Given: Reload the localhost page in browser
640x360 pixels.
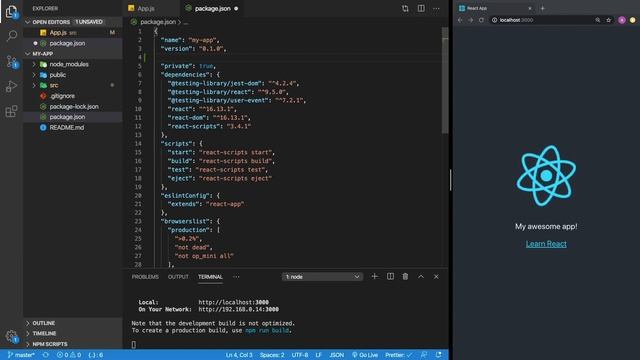Looking at the screenshot, I should coord(481,20).
